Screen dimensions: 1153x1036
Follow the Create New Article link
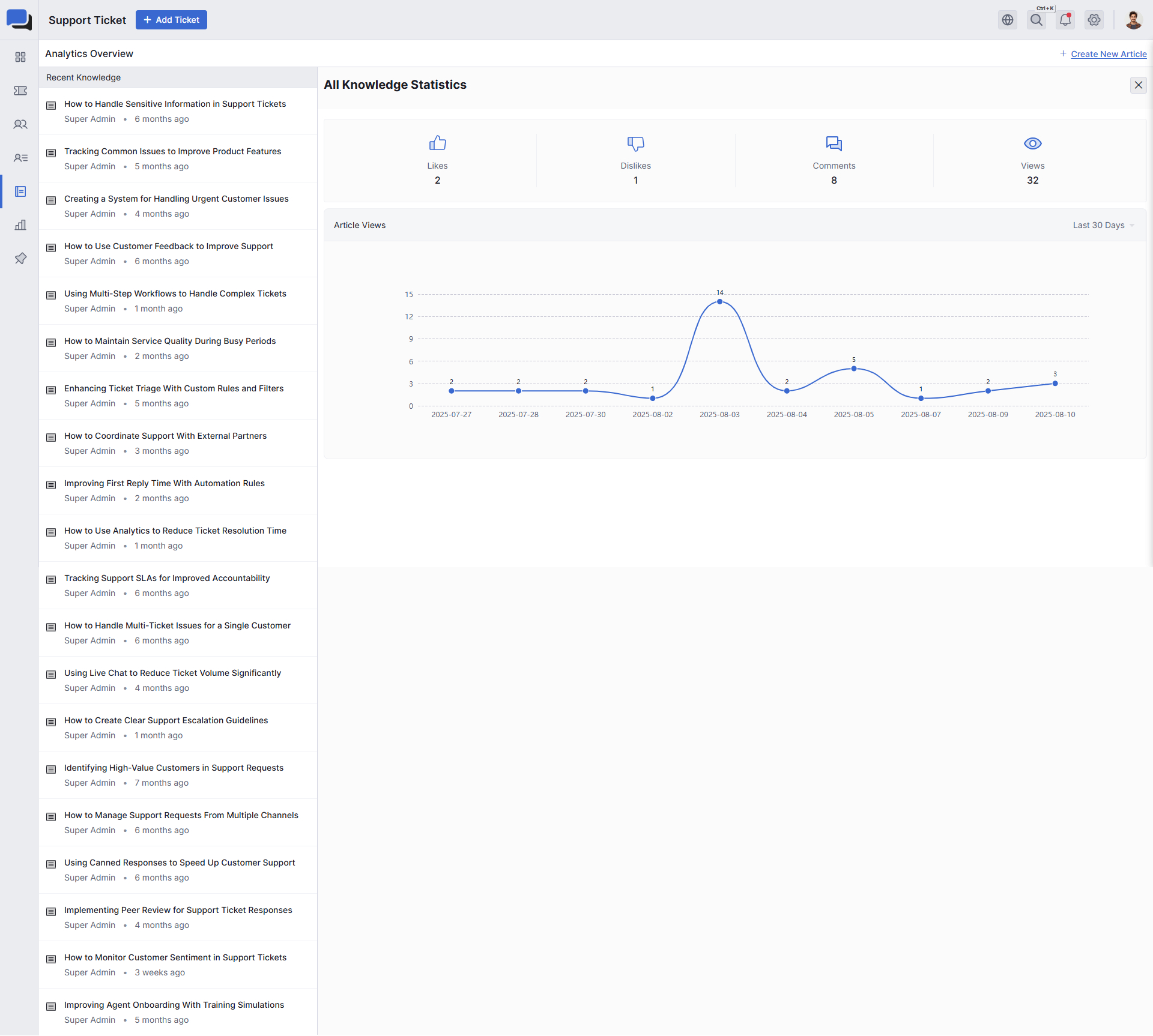1109,54
